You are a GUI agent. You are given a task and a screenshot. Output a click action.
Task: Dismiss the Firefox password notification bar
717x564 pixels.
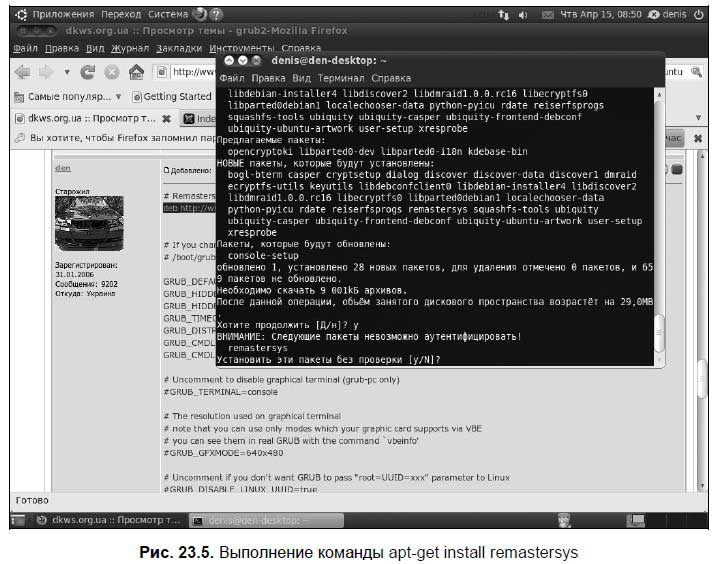[698, 138]
